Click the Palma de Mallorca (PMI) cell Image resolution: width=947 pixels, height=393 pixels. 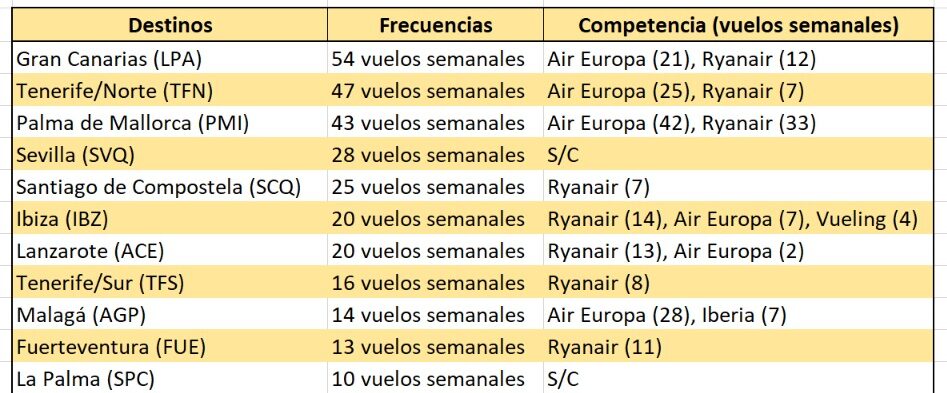click(170, 123)
